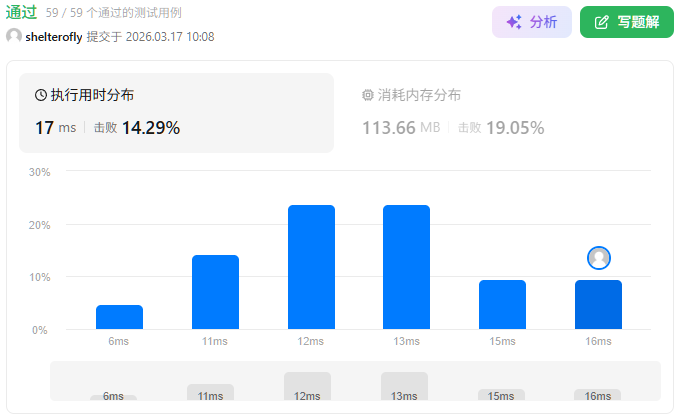Click the user avatar marker above the 16ms bar
Image resolution: width=678 pixels, height=416 pixels.
click(599, 258)
